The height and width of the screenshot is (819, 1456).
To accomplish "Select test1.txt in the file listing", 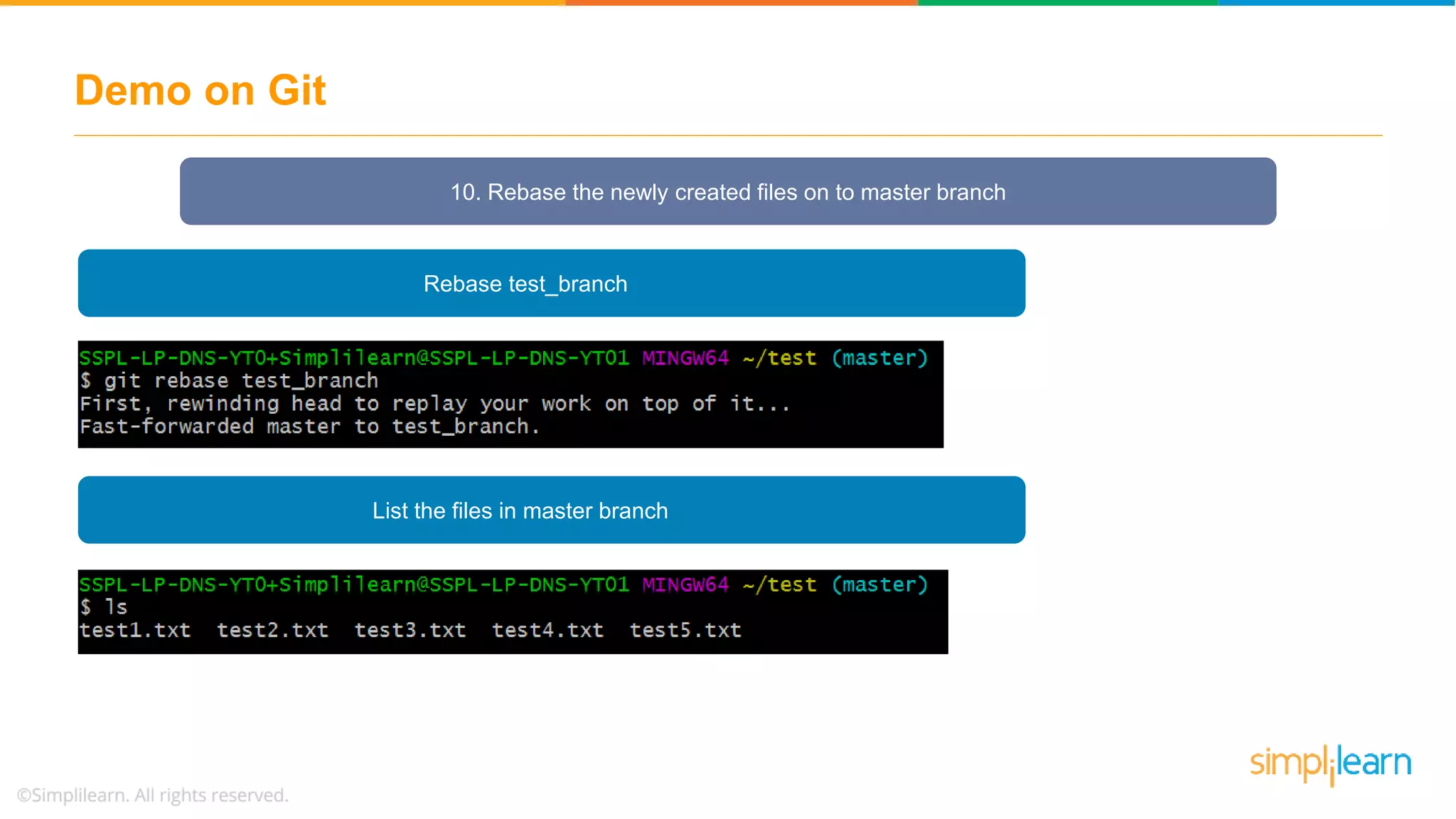I will [135, 630].
